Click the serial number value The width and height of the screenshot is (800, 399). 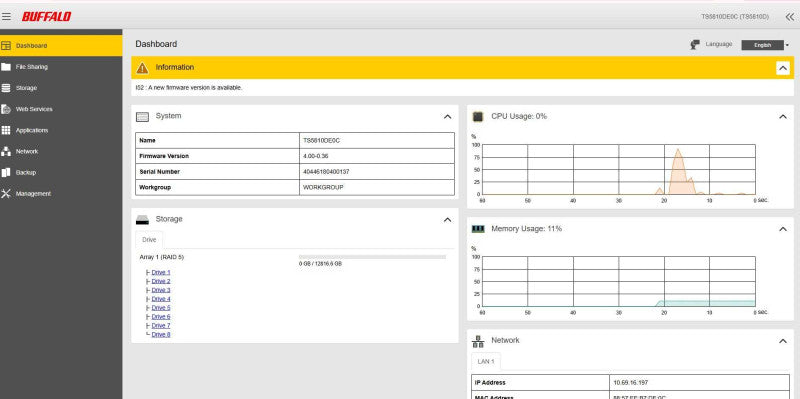click(326, 172)
